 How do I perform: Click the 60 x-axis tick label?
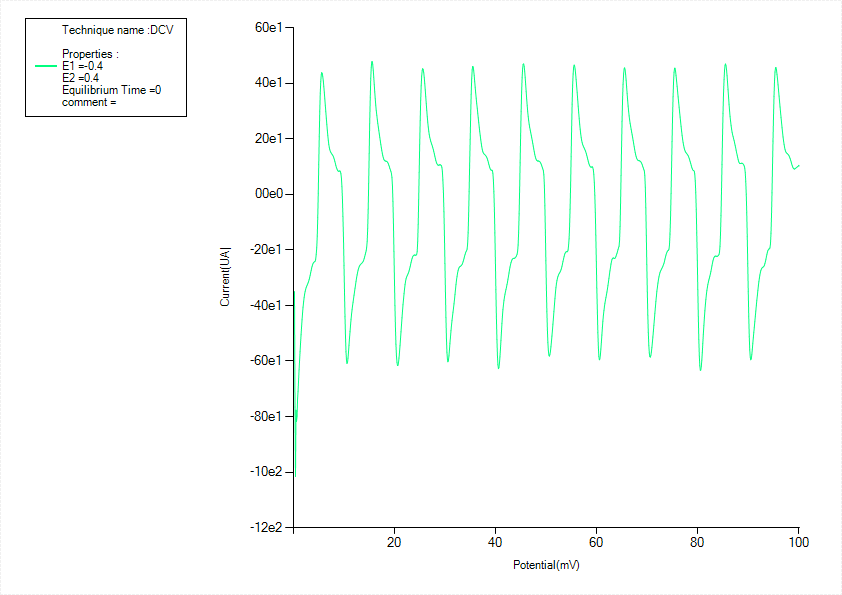pos(596,542)
